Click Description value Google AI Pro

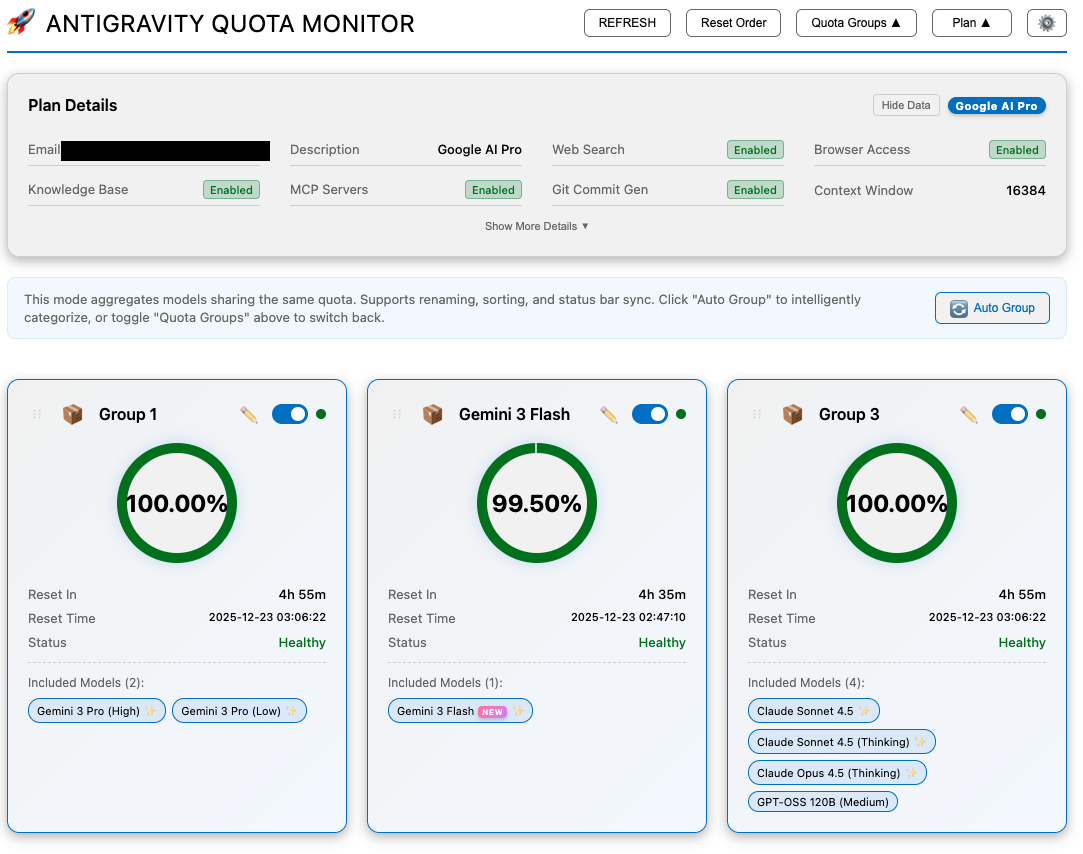479,149
